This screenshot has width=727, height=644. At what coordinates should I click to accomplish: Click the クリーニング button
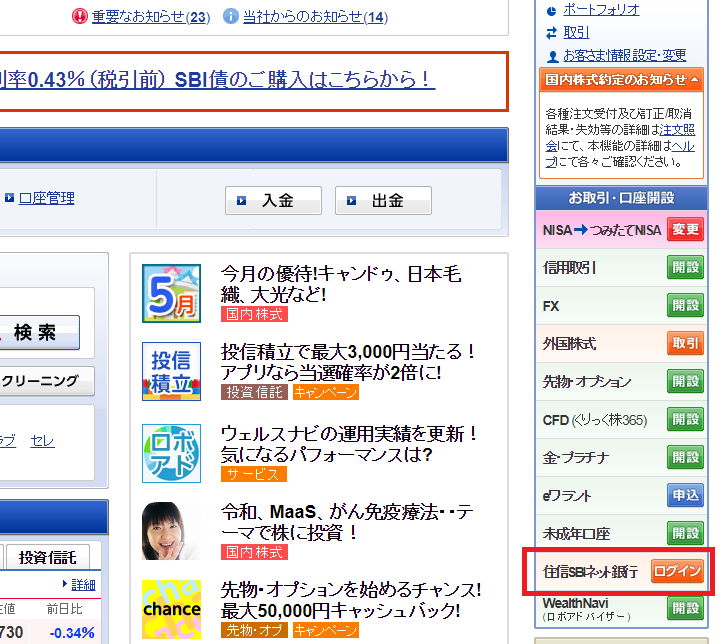pos(46,381)
